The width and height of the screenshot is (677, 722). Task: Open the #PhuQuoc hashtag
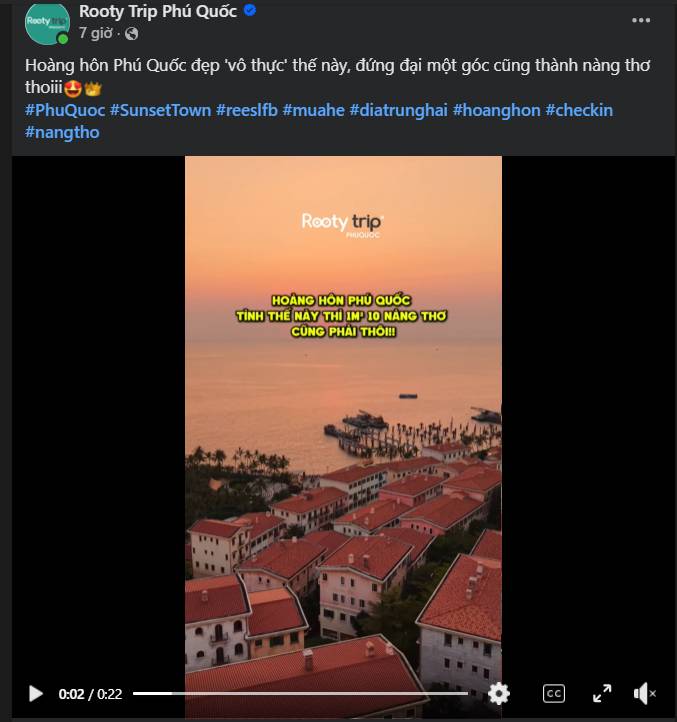point(65,111)
